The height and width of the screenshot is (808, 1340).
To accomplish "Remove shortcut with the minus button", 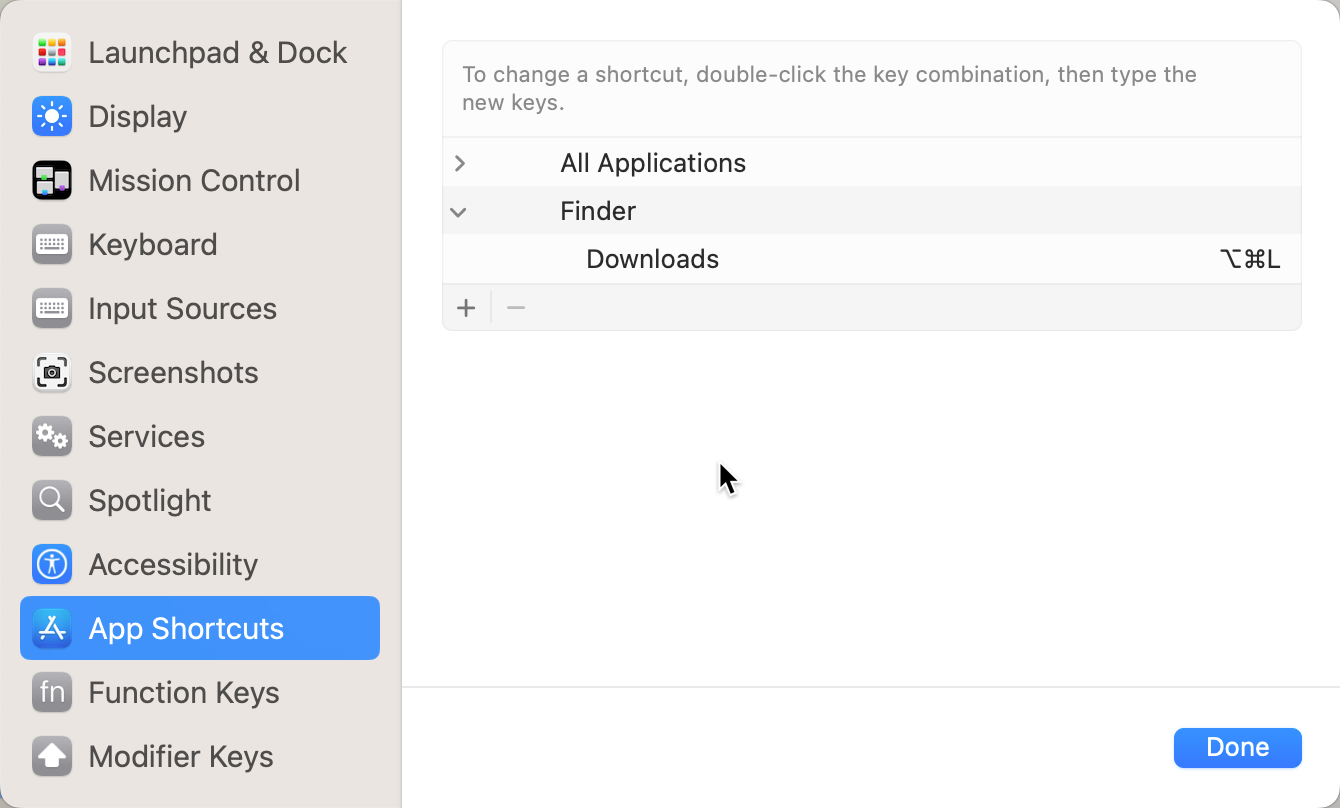I will tap(516, 308).
